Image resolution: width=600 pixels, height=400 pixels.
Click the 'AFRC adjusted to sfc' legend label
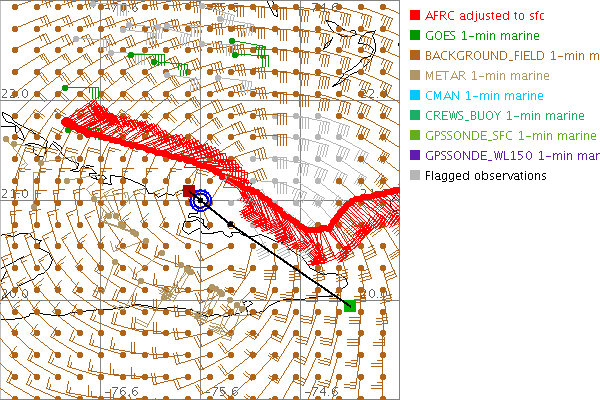484,16
